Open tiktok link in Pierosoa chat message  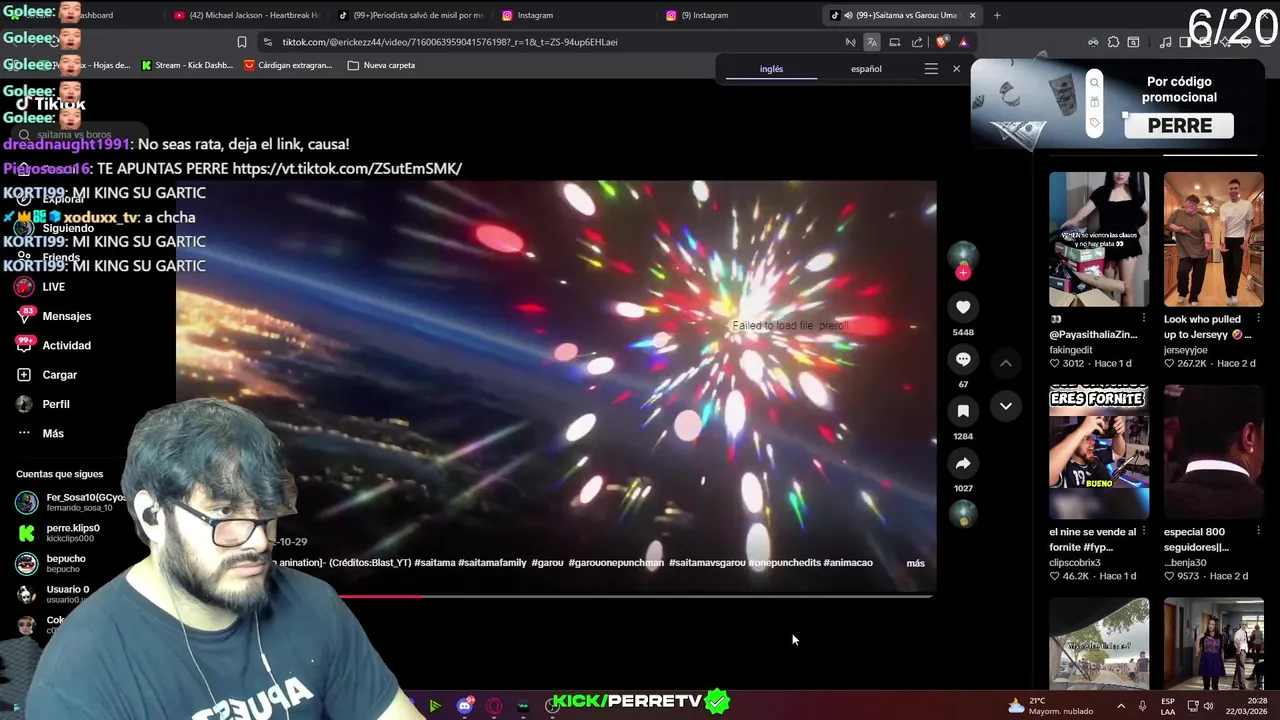(347, 168)
